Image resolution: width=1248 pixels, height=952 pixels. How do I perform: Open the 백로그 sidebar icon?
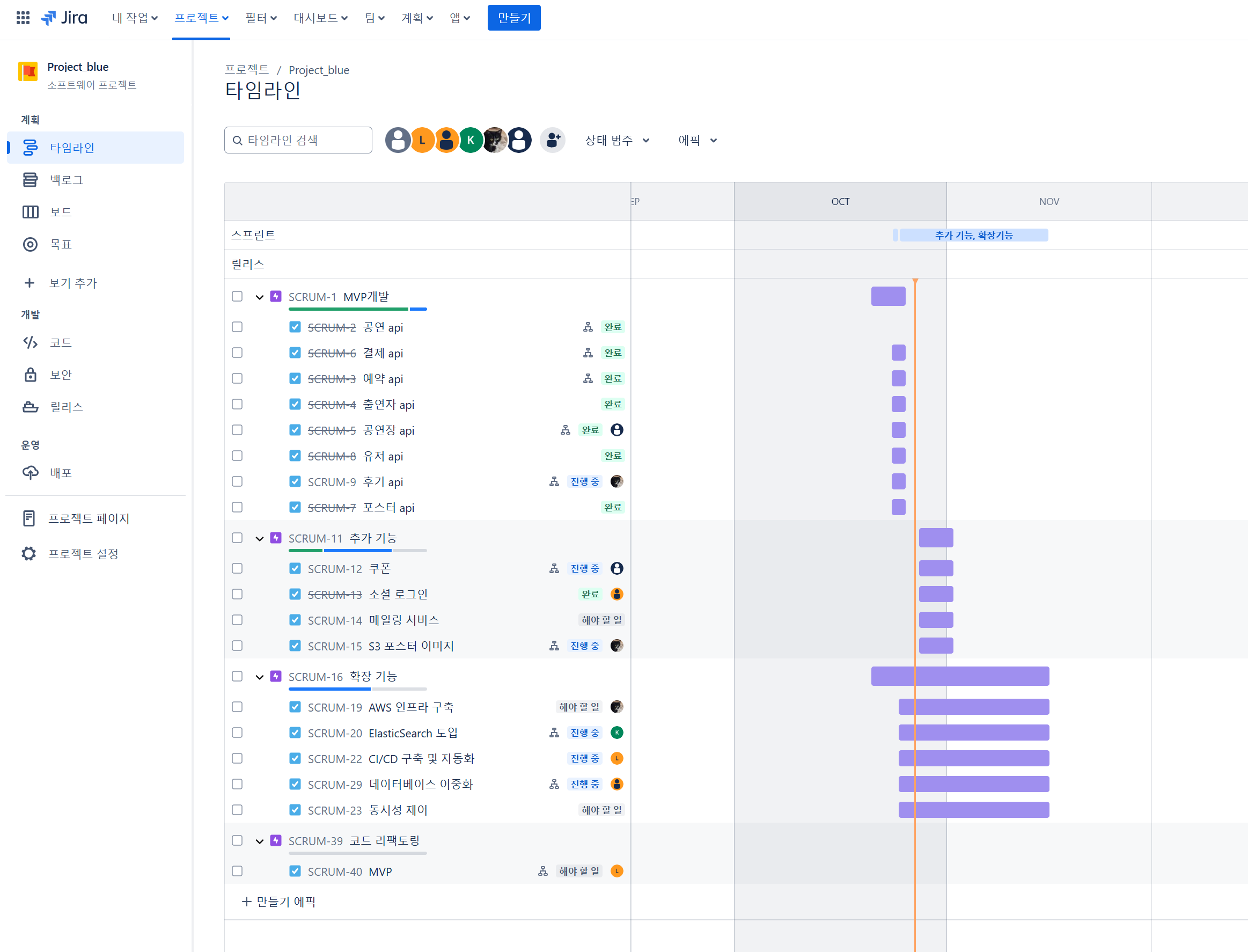click(x=30, y=180)
